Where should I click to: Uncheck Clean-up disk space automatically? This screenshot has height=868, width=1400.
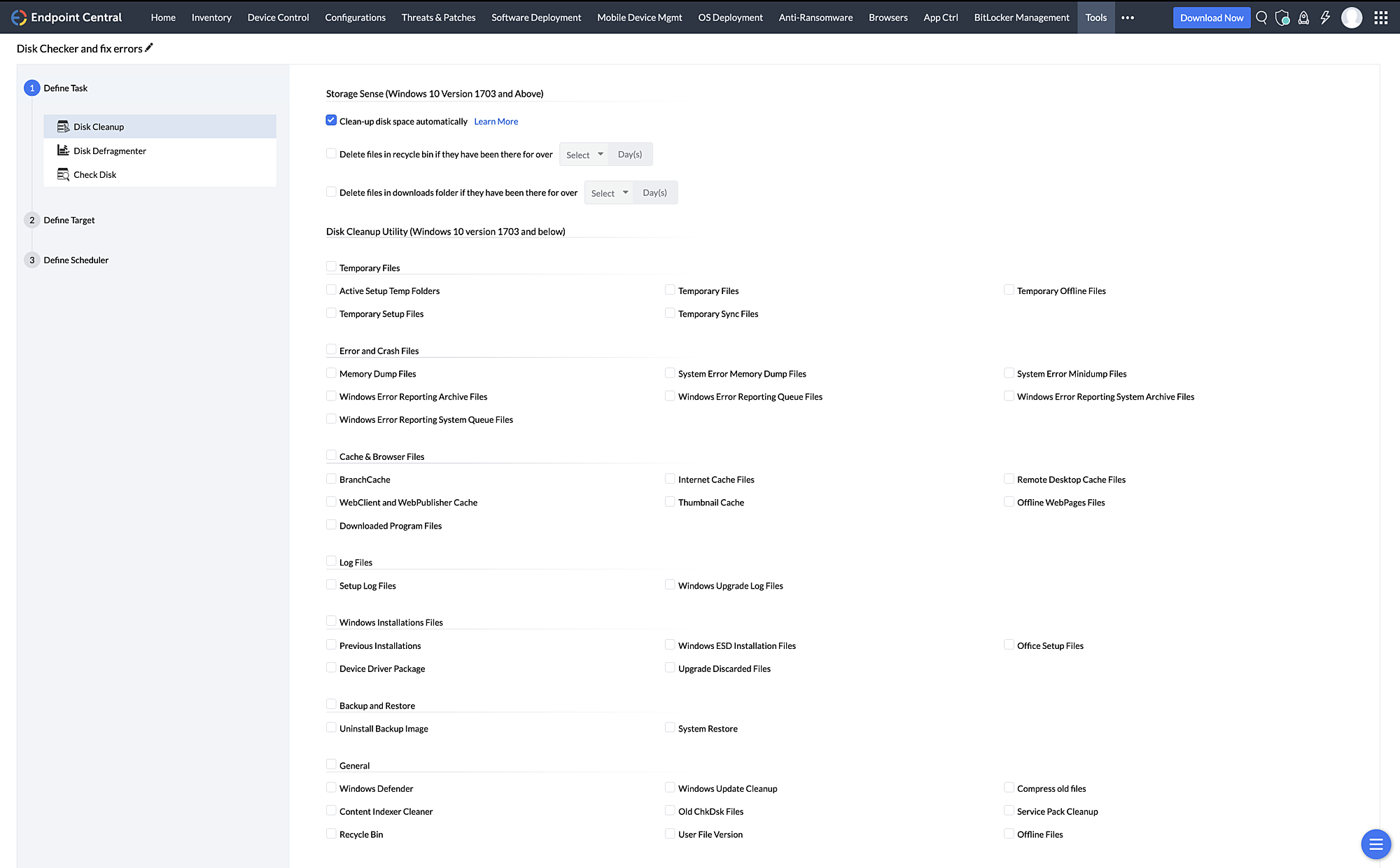pos(331,120)
